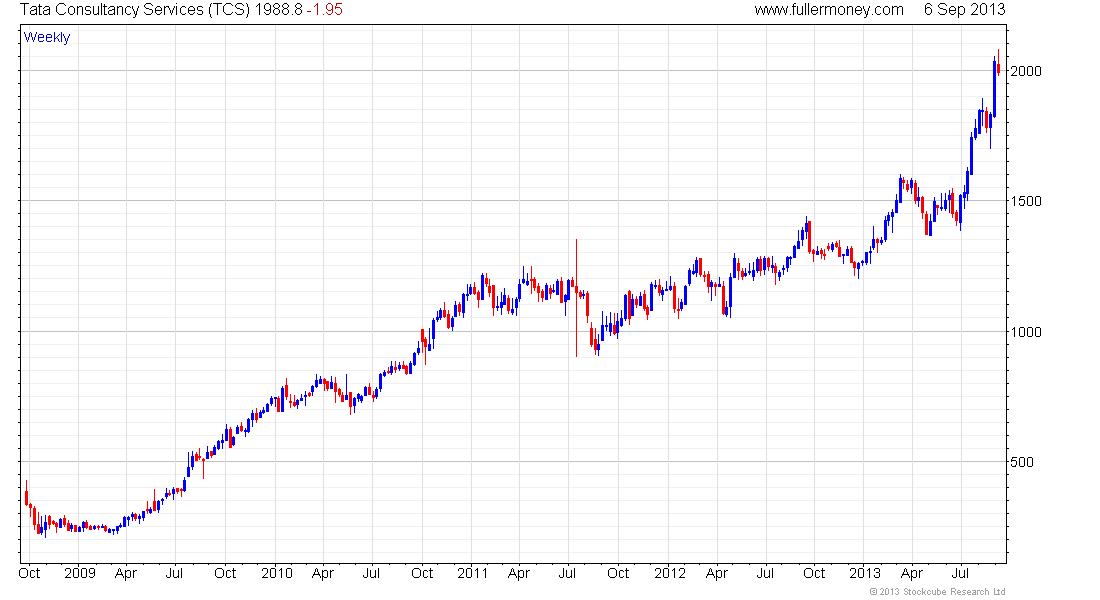Click the 6 Sep 2013 date label
The width and height of the screenshot is (1100, 600).
[964, 10]
